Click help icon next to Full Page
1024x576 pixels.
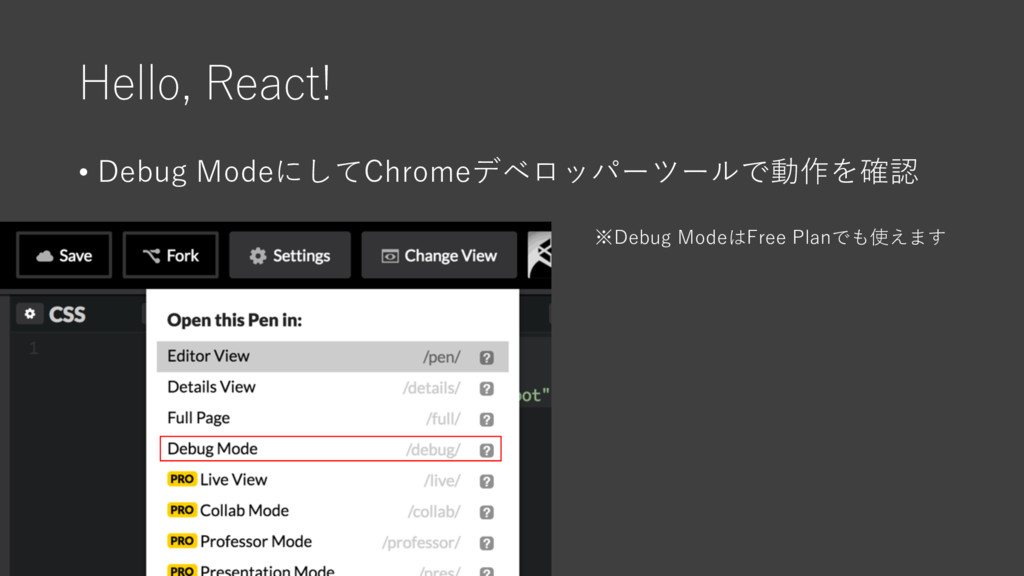tap(487, 419)
